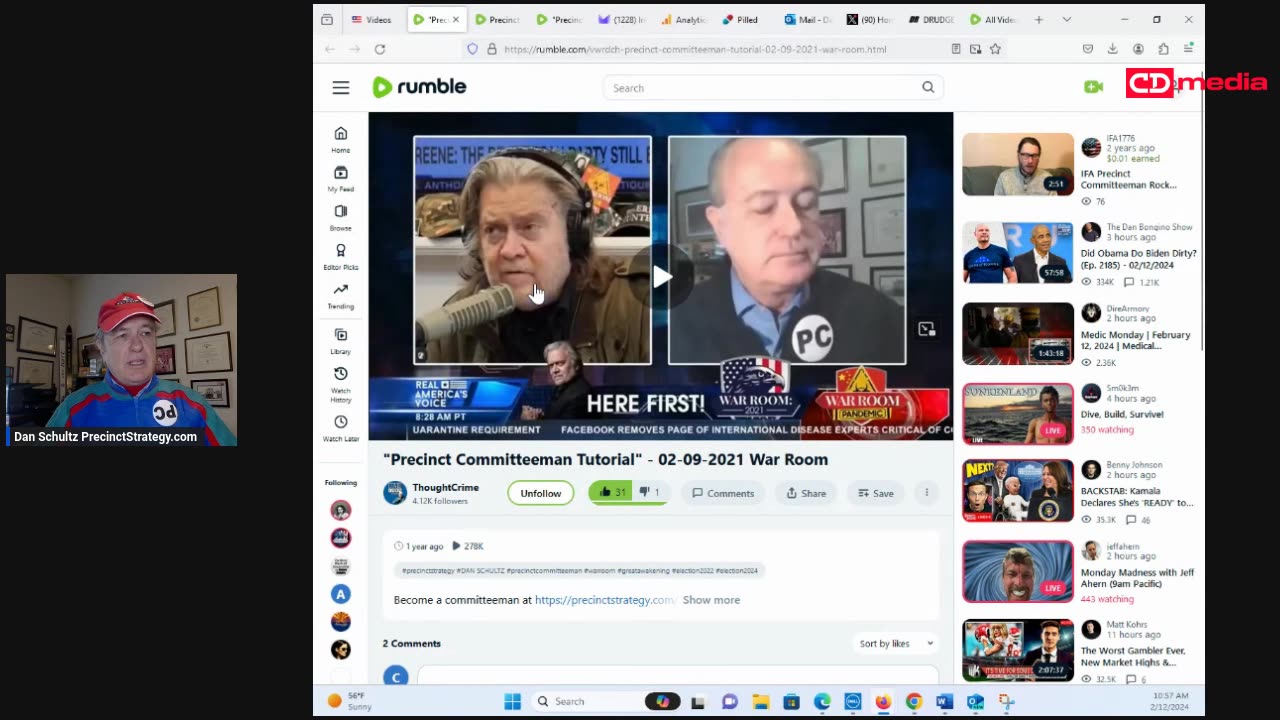This screenshot has height=720, width=1280.
Task: Open Trending in sidebar
Action: 341,295
